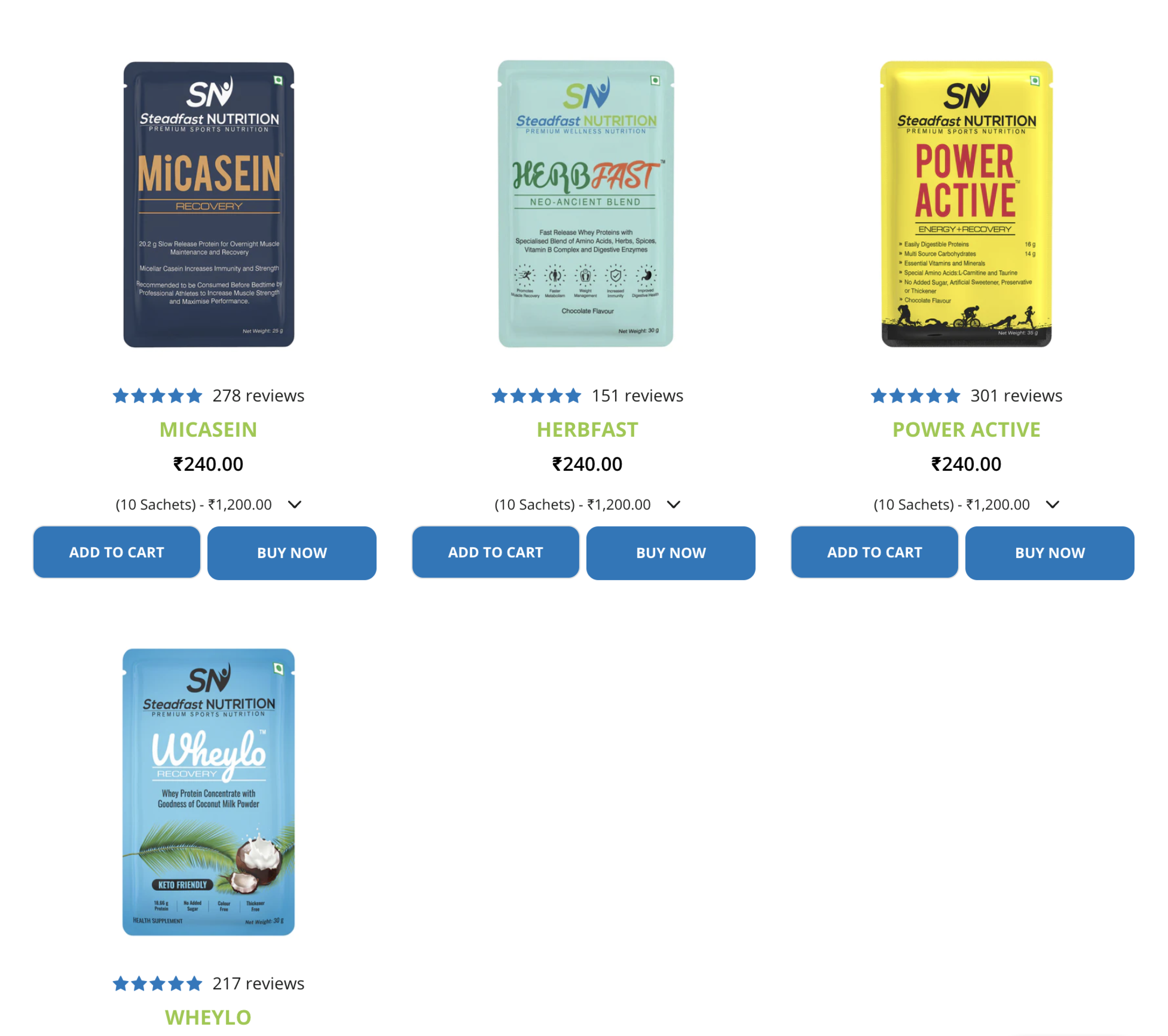Viewport: 1168px width, 1036px height.
Task: Open the Wheylo sachet product image
Action: (209, 792)
